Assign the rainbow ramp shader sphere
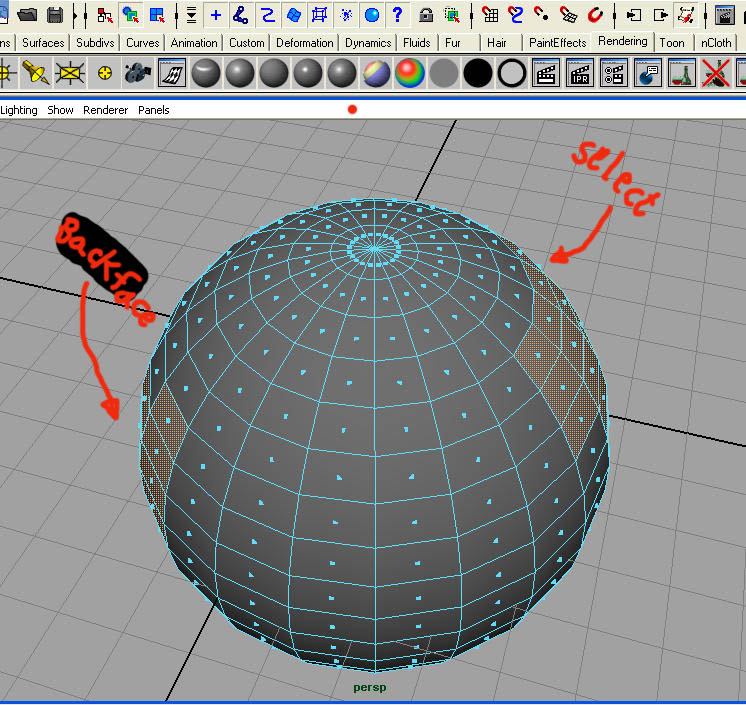 point(410,73)
